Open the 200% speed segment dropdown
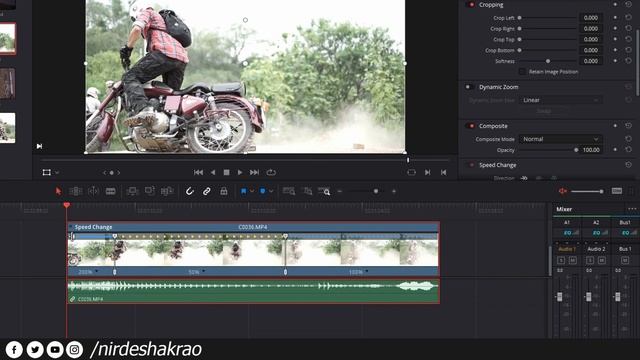This screenshot has width=640, height=360. point(97,271)
